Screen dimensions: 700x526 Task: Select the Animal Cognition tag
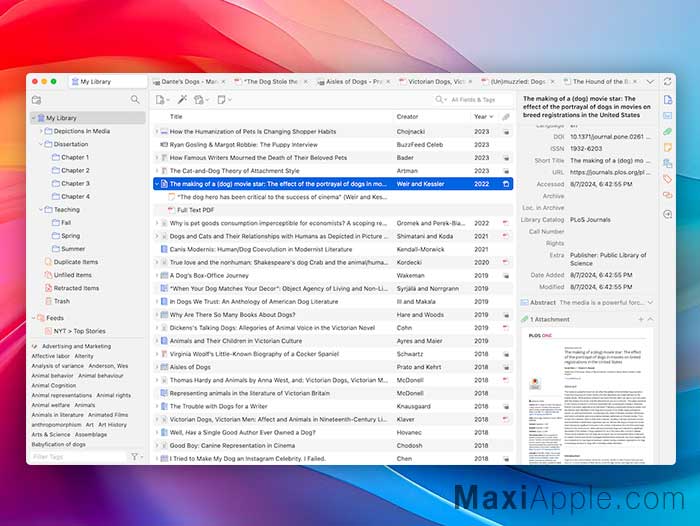point(54,385)
